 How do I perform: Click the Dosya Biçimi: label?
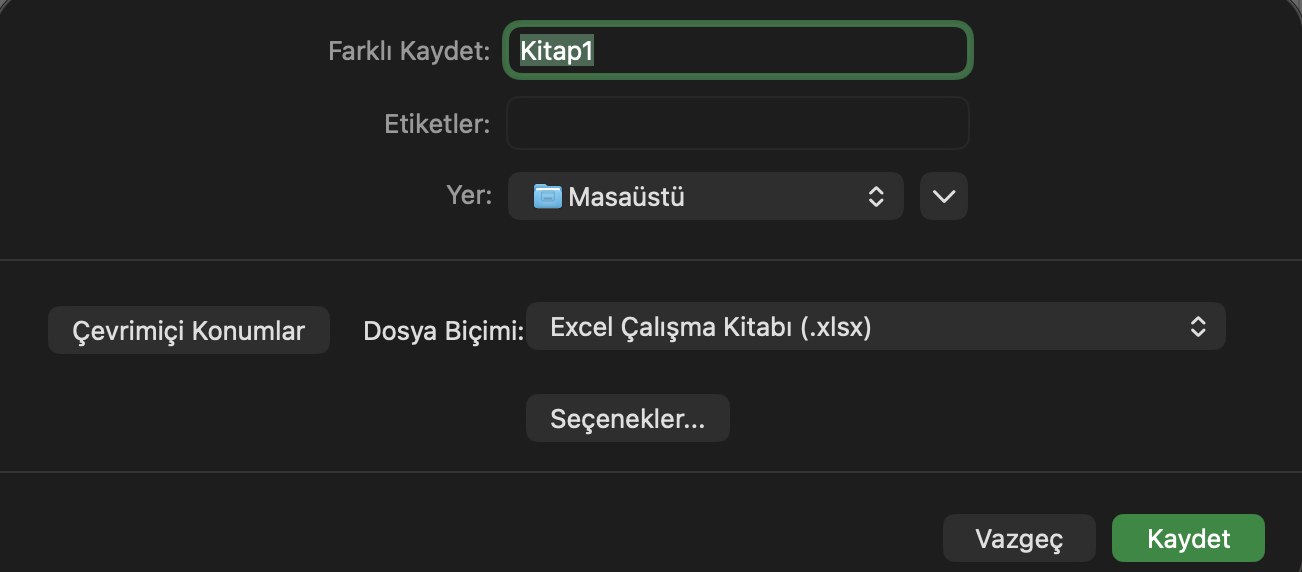click(443, 330)
